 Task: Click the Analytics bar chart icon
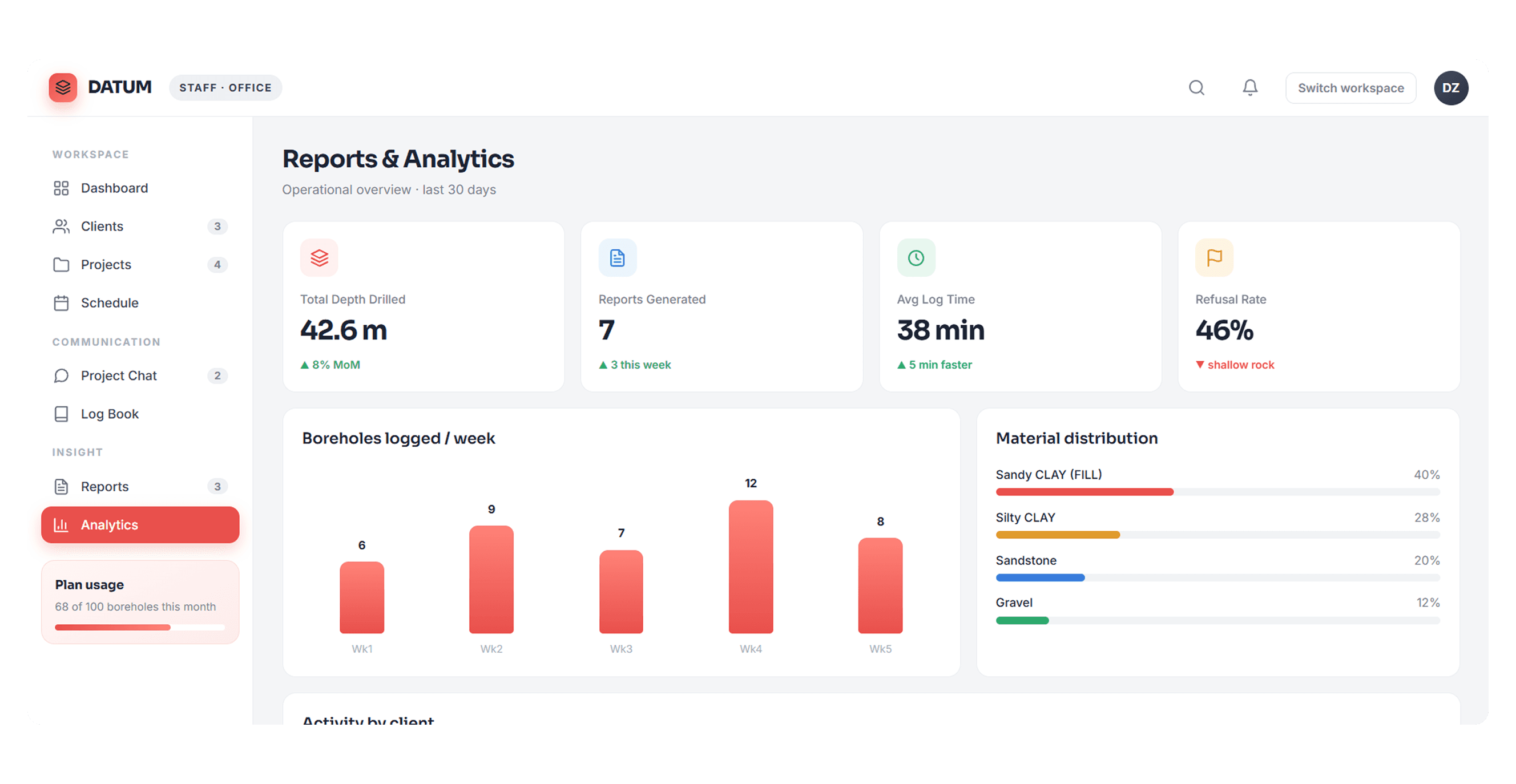pos(61,524)
